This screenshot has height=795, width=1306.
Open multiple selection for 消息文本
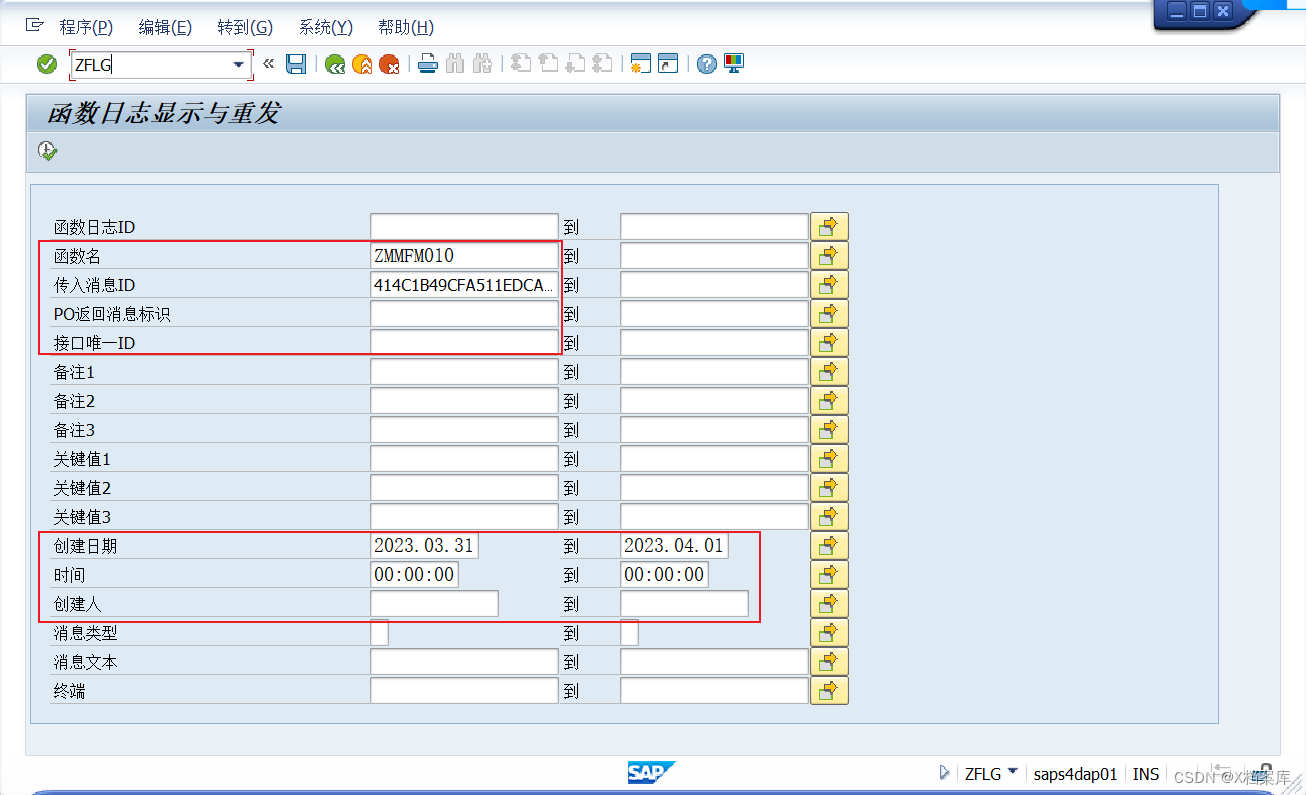(829, 662)
